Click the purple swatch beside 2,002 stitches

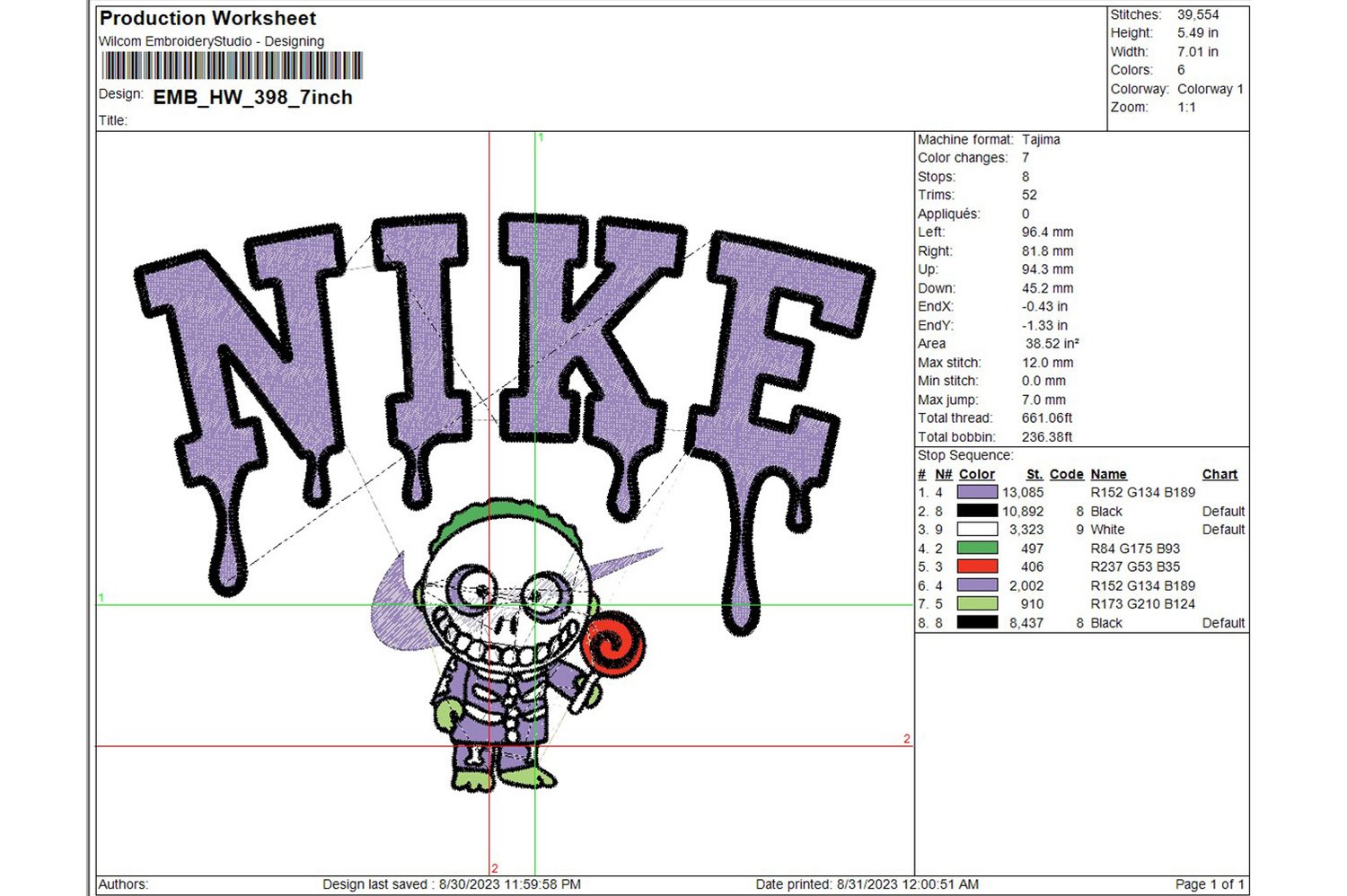[x=977, y=585]
